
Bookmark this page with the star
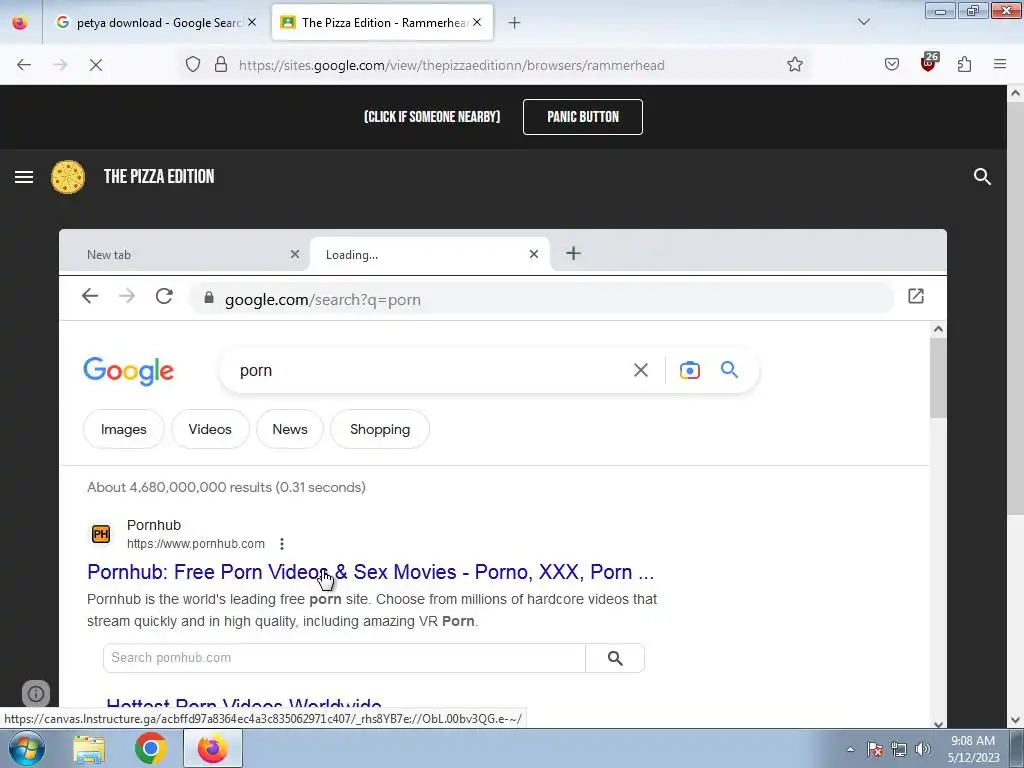(x=795, y=65)
